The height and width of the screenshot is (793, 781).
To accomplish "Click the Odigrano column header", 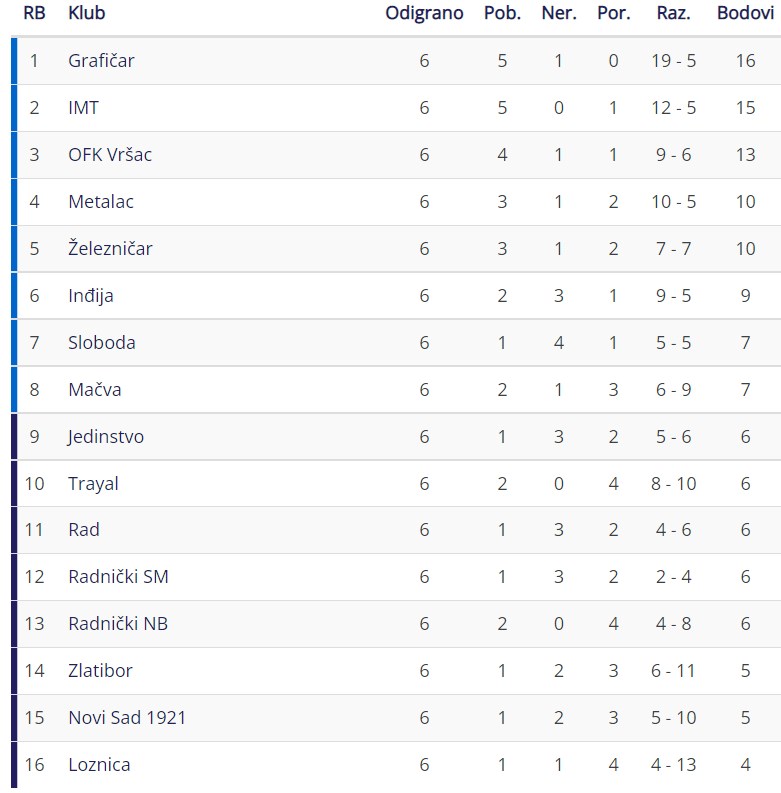I will click(424, 14).
